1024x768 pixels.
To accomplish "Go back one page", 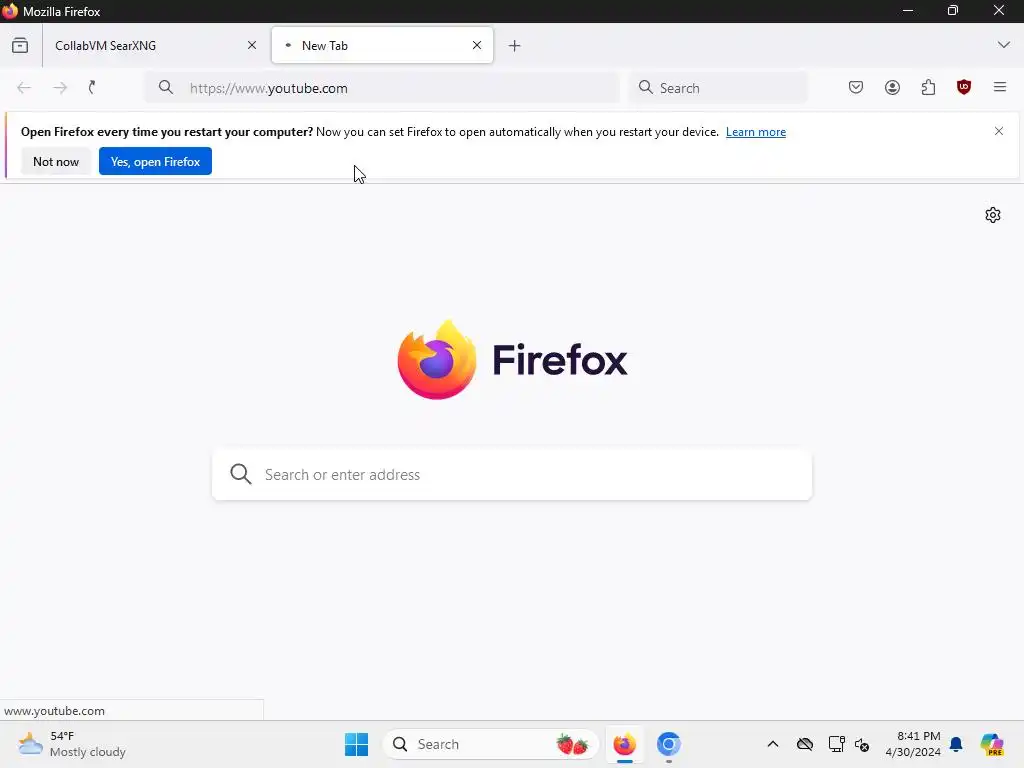I will coord(24,88).
